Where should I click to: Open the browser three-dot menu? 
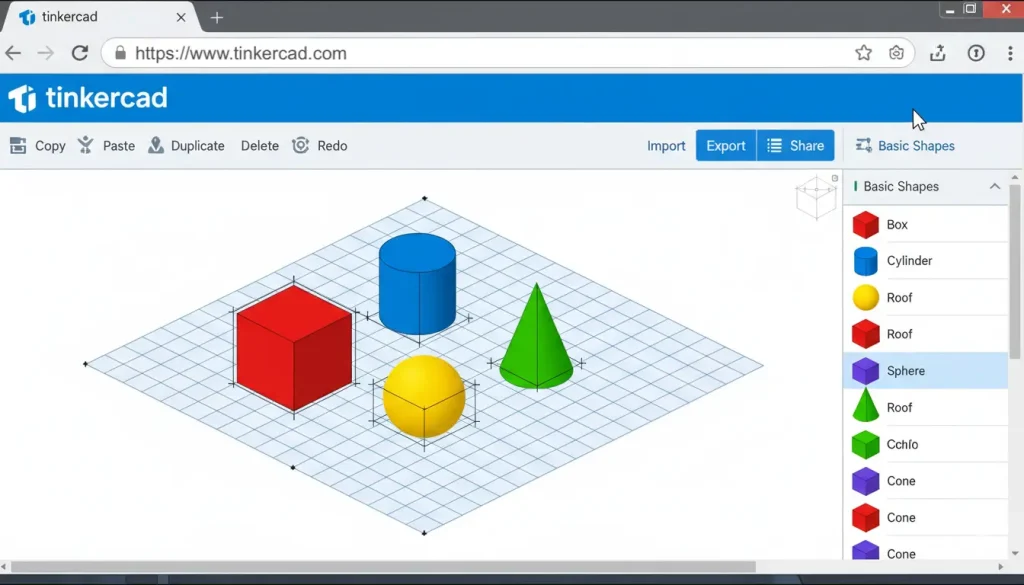click(1011, 53)
